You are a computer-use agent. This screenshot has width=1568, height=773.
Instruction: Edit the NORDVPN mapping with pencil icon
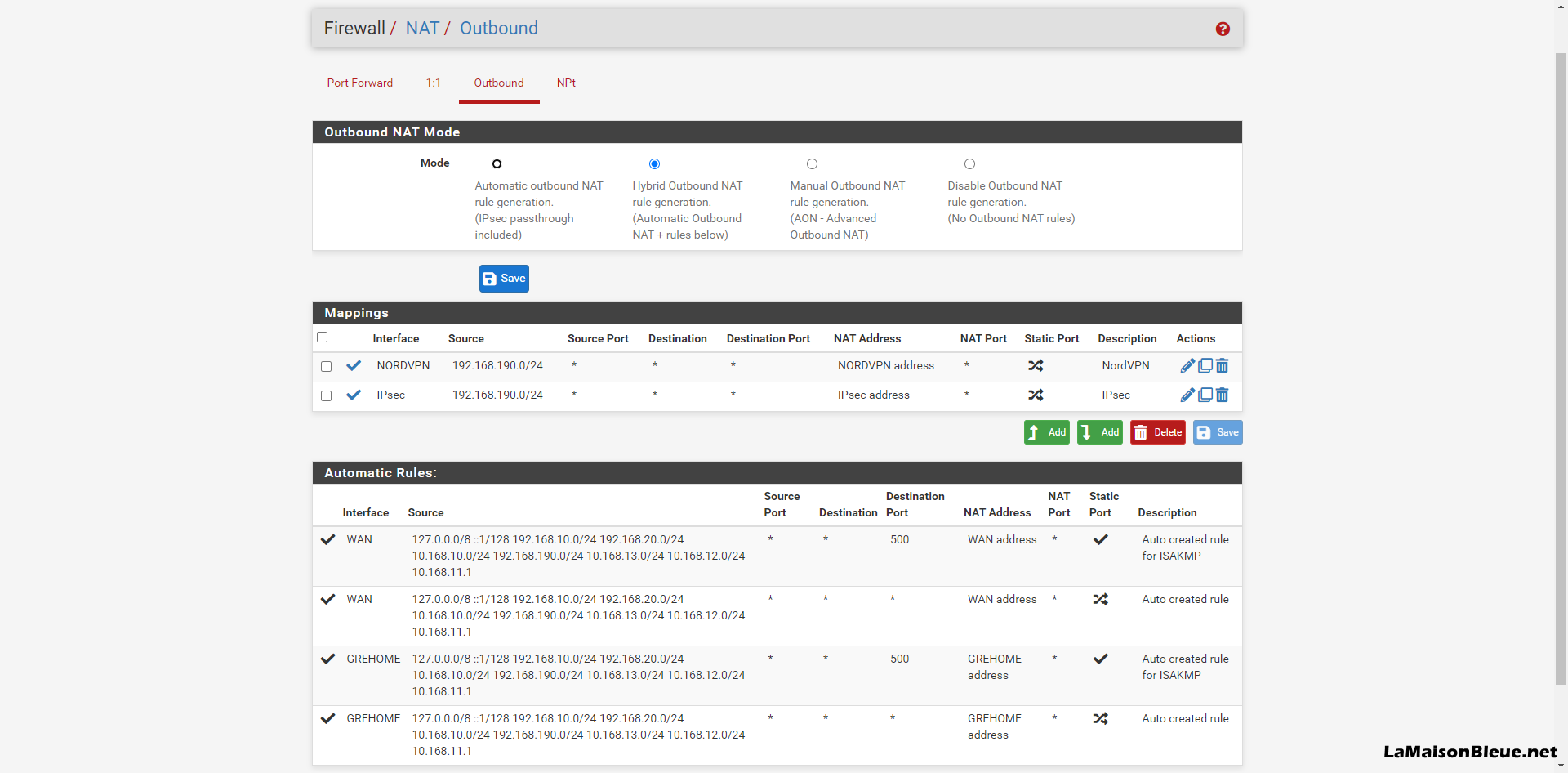1187,365
